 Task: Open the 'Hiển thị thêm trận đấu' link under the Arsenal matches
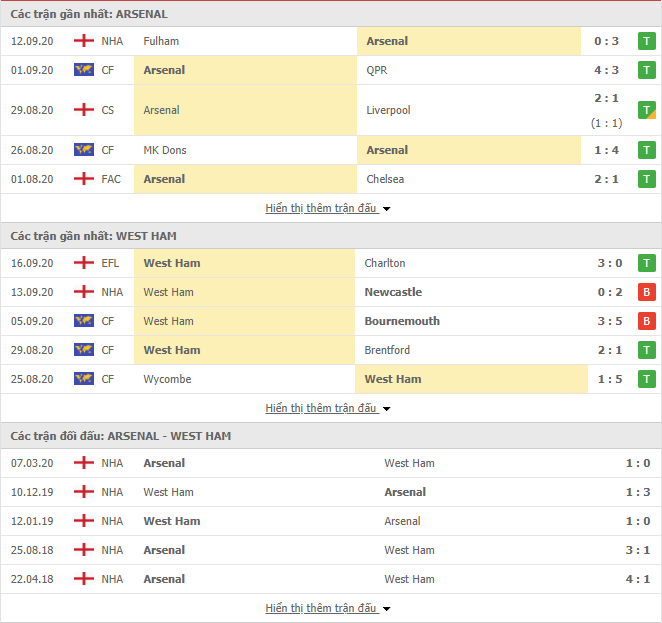coord(321,208)
